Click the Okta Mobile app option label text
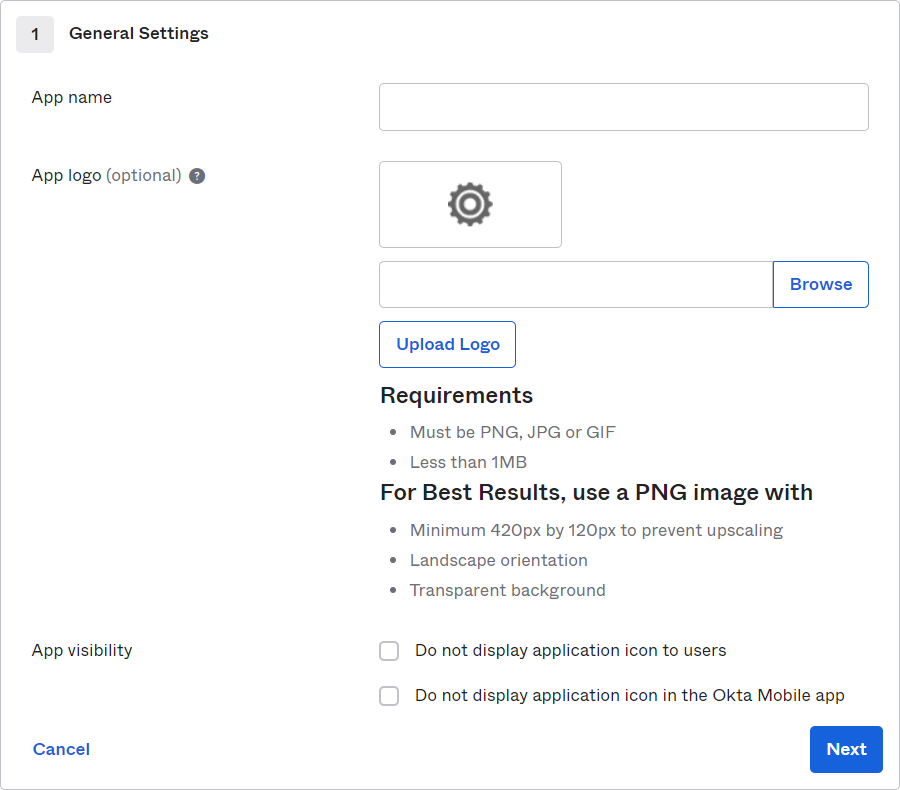 (630, 695)
